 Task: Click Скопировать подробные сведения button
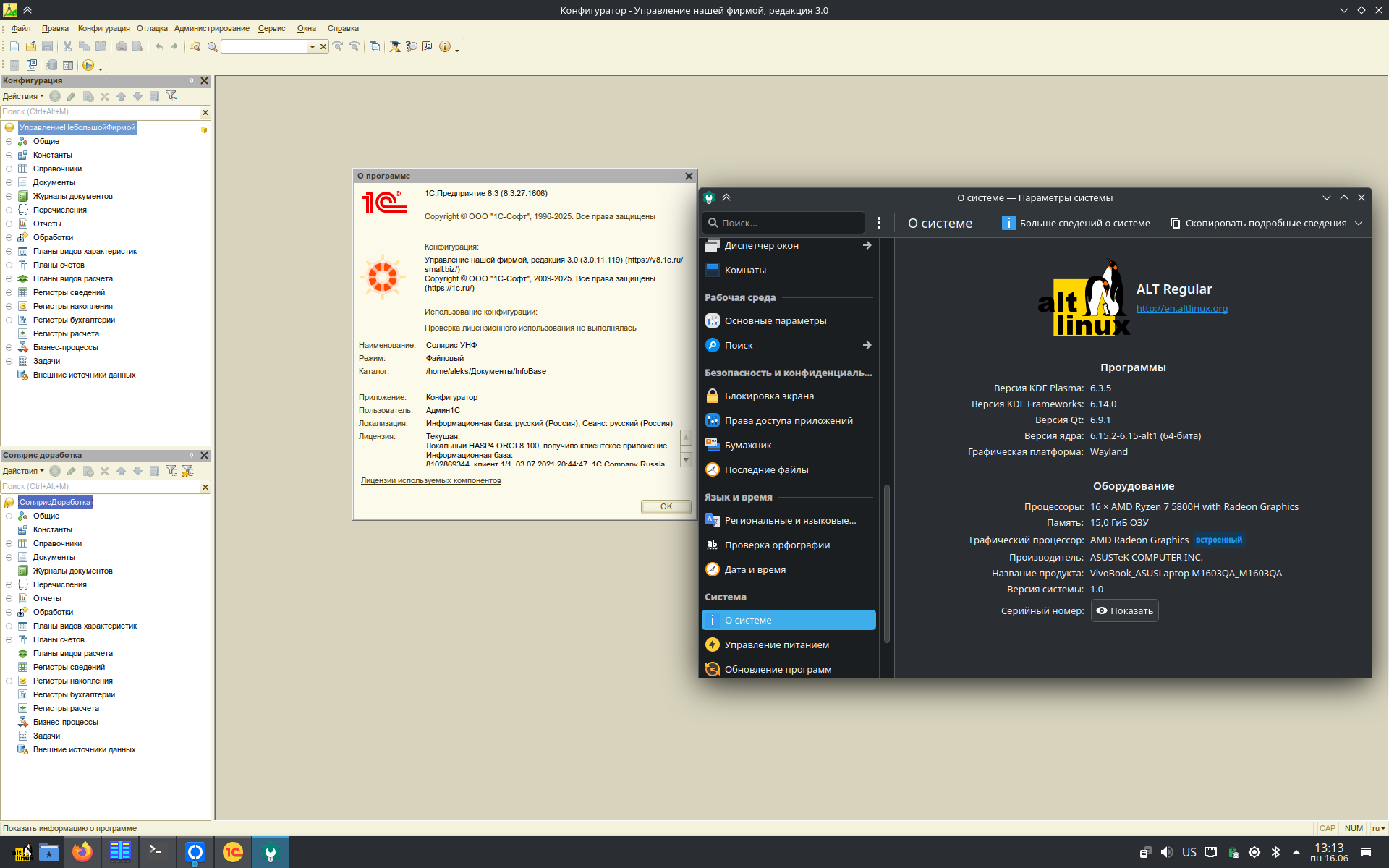coord(1259,223)
